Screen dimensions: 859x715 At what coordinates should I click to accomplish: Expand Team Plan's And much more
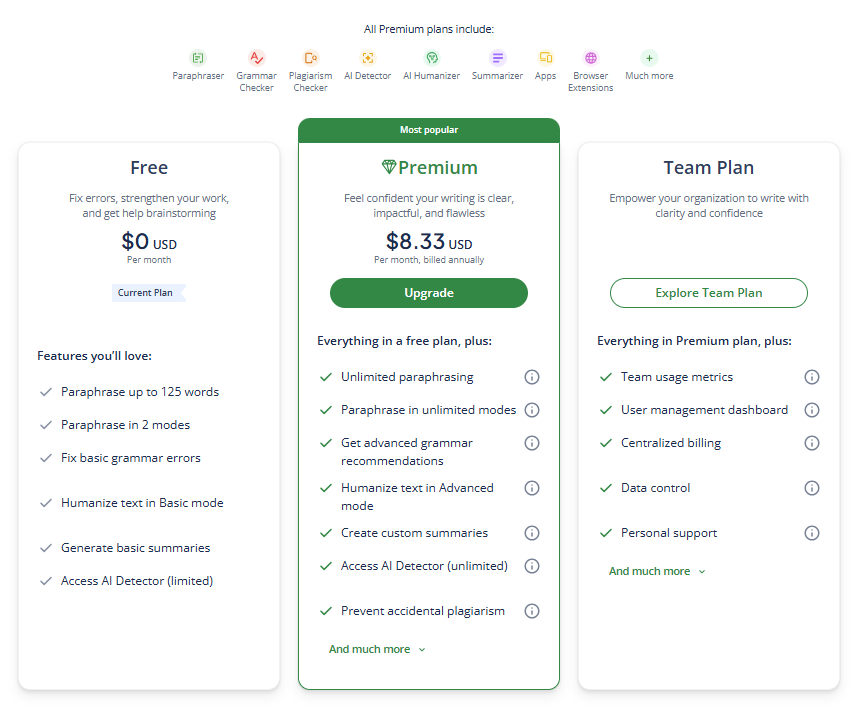point(657,571)
